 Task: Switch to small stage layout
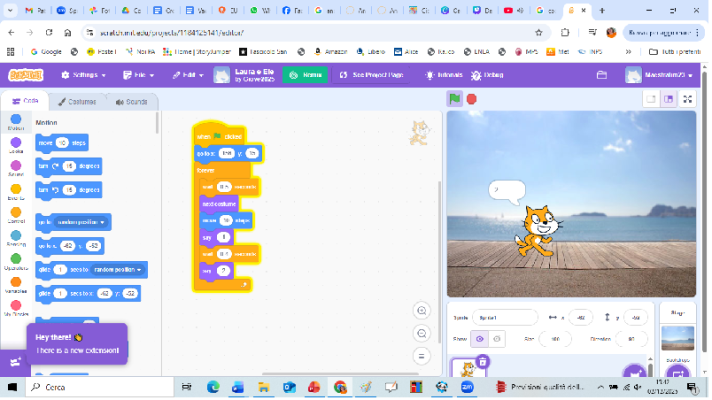point(651,99)
